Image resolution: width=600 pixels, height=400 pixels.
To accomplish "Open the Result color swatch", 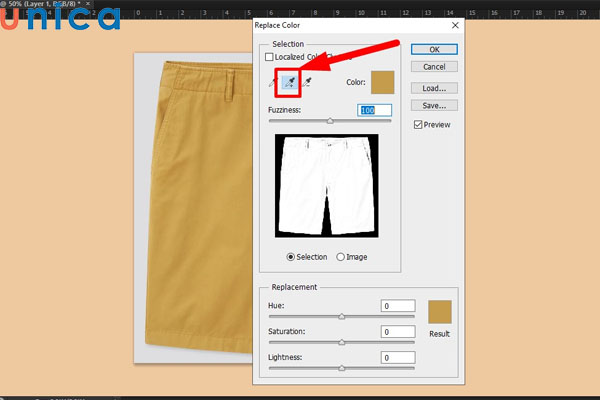I will tap(440, 312).
